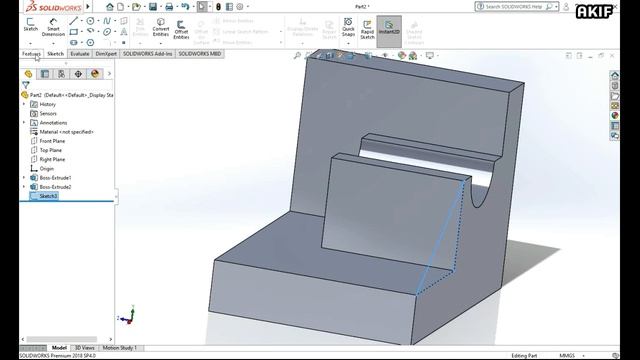Select the Corner Rectangle tool

[73, 31]
